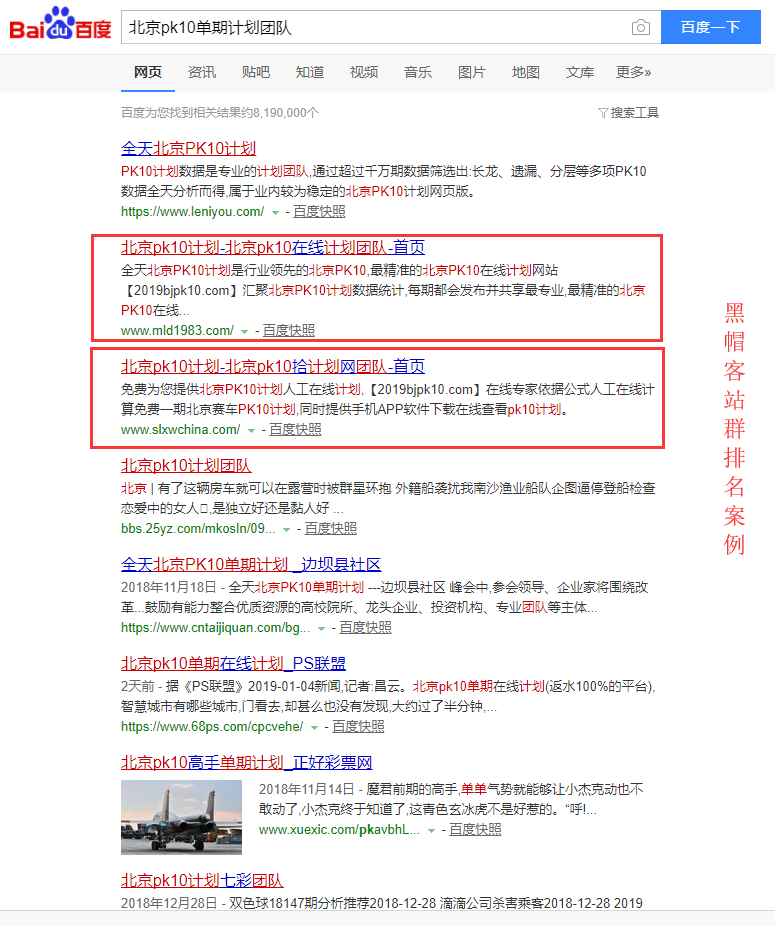This screenshot has height=926, width=775.
Task: Switch to the 视频 tab
Action: point(364,72)
